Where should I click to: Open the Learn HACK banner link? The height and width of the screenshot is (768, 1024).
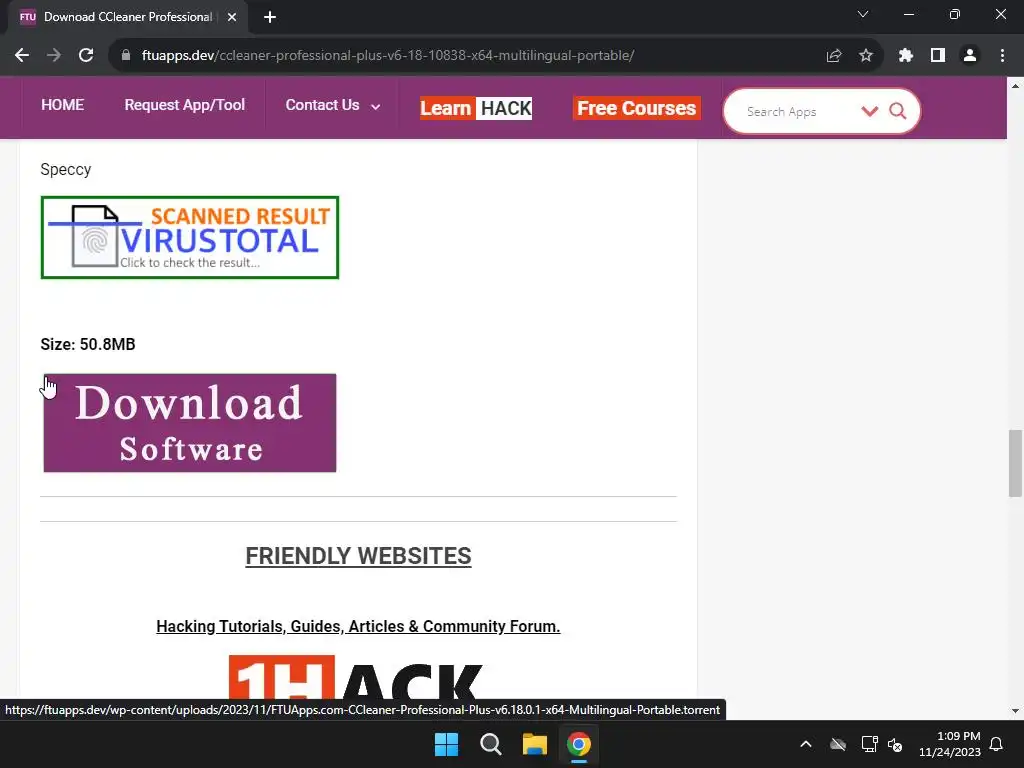point(476,108)
